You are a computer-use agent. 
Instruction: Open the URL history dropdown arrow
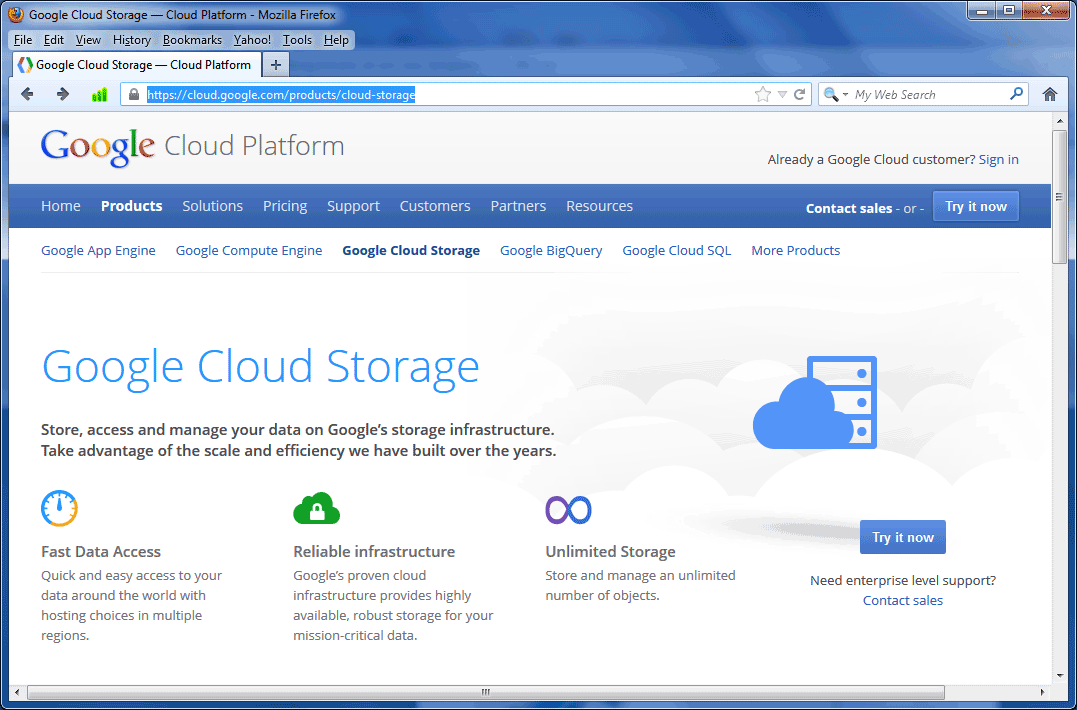click(x=782, y=95)
